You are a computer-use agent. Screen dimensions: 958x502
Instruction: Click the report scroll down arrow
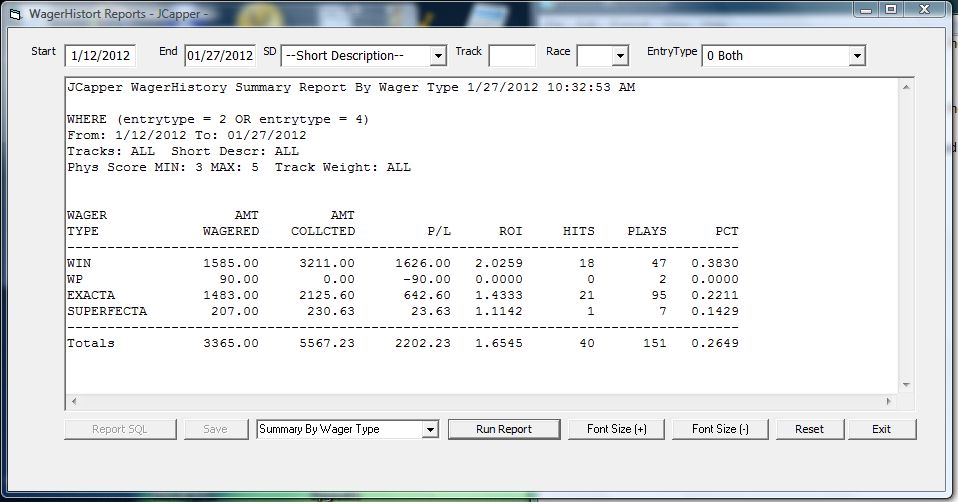coord(906,385)
